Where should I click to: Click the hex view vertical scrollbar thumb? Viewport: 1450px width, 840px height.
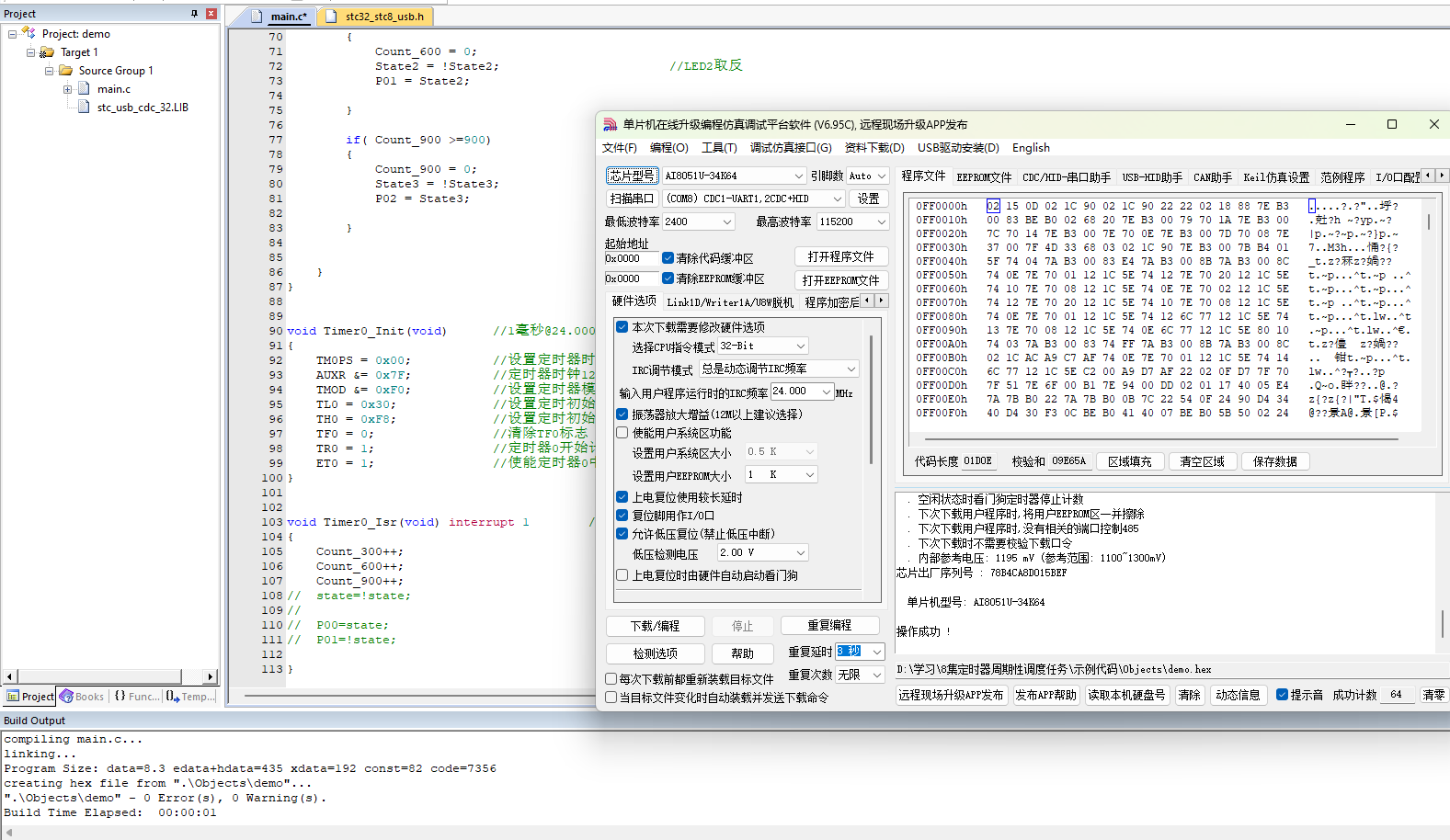click(x=1428, y=221)
